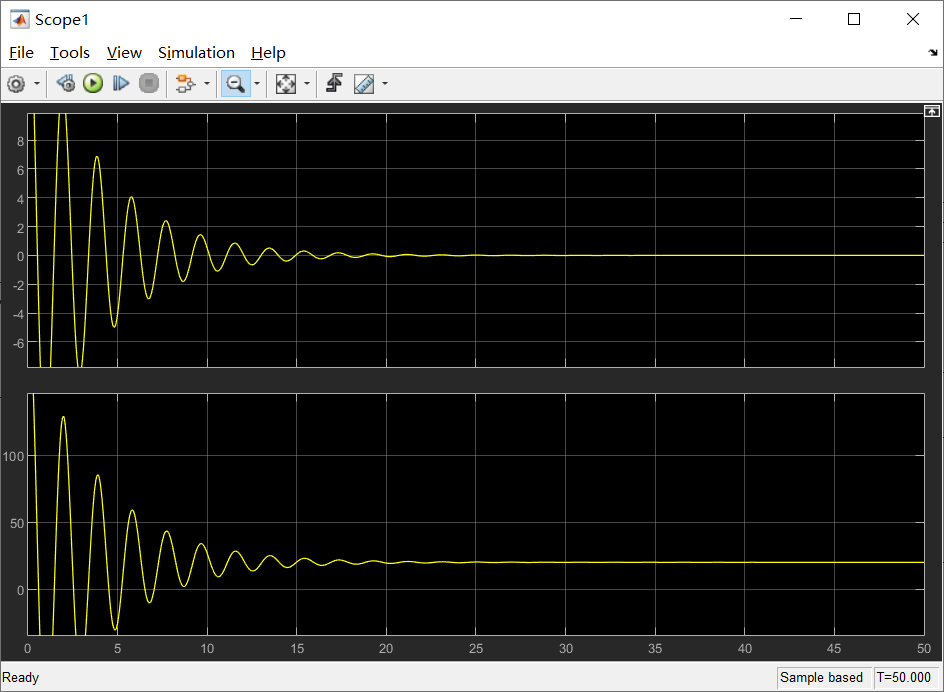Open the View menu
The height and width of the screenshot is (692, 944).
123,52
